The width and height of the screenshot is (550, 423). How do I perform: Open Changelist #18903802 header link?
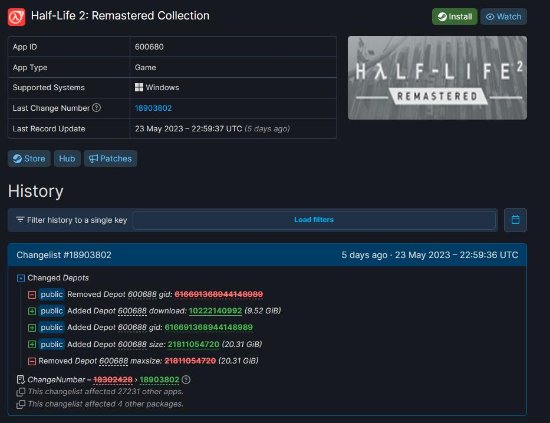pos(64,255)
